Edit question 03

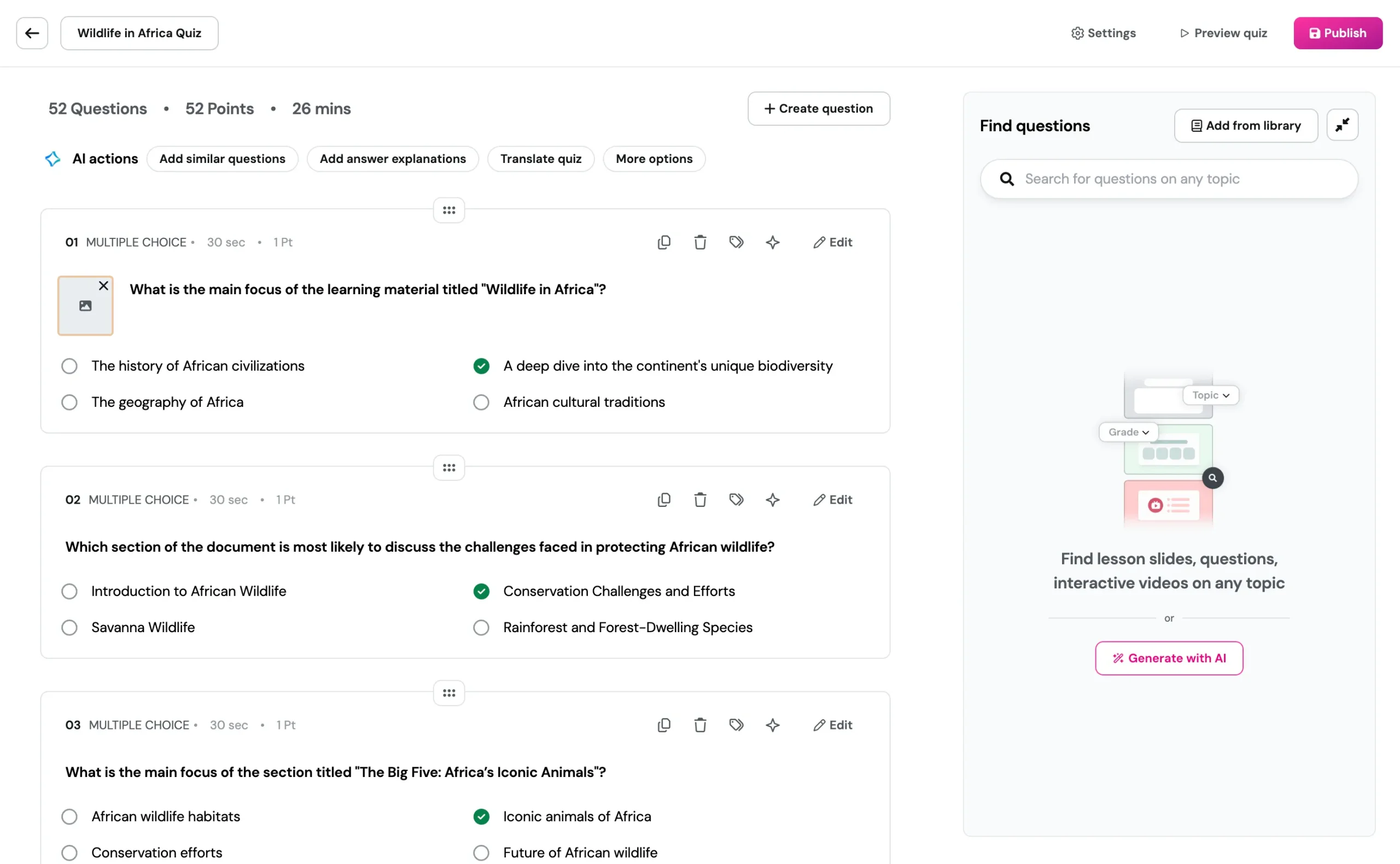coord(832,725)
